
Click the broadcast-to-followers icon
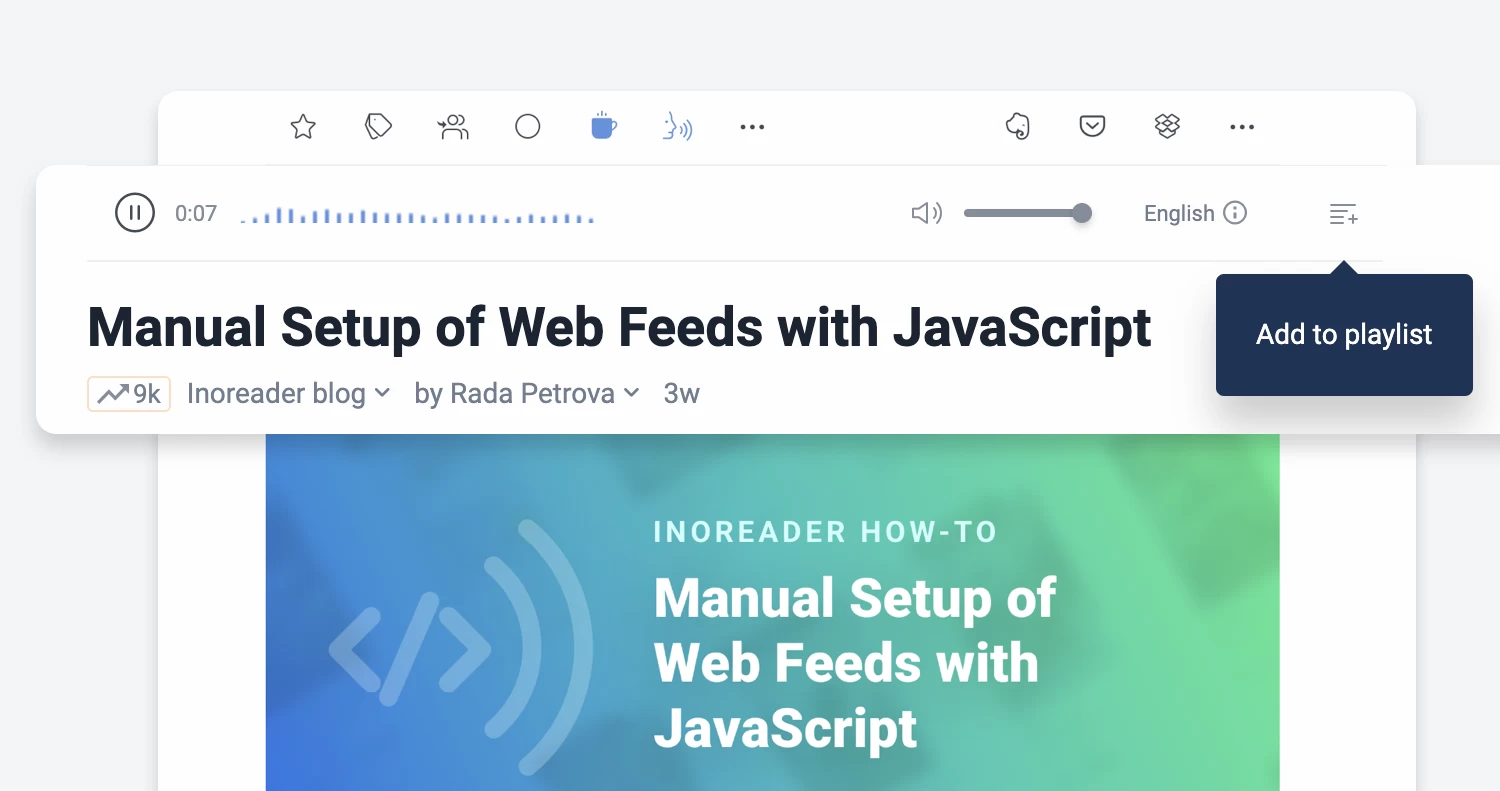453,126
